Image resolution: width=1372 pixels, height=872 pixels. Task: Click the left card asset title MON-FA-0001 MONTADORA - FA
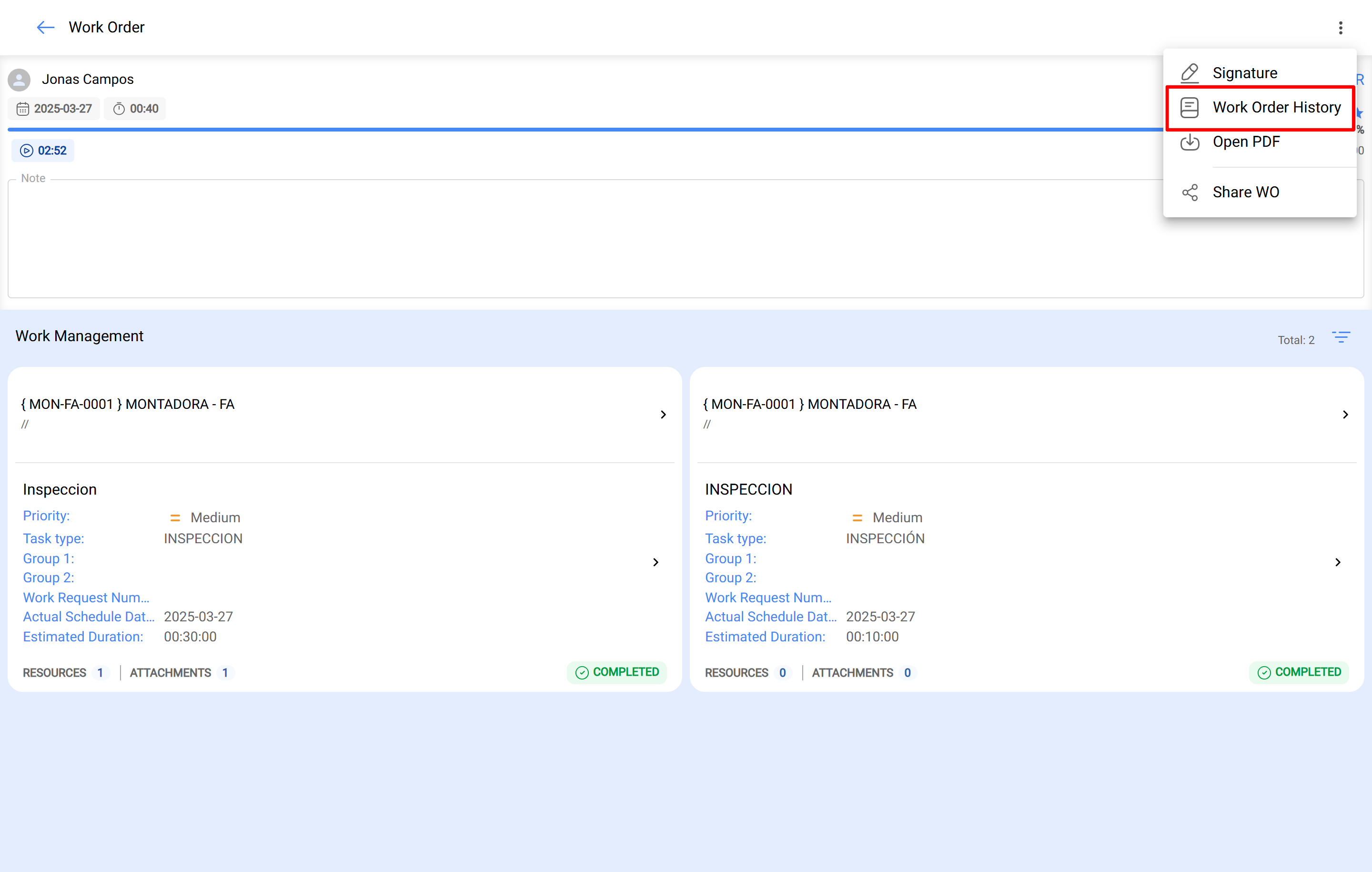point(128,405)
